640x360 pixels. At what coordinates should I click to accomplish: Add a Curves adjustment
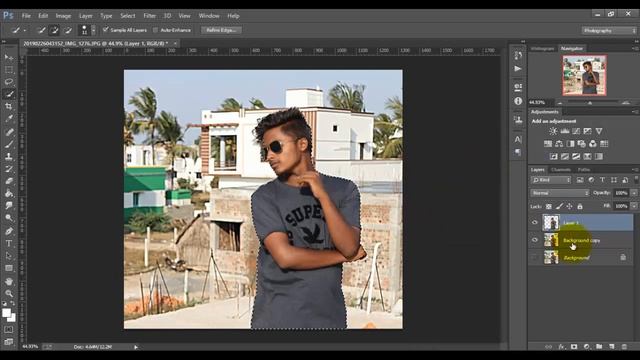576,131
